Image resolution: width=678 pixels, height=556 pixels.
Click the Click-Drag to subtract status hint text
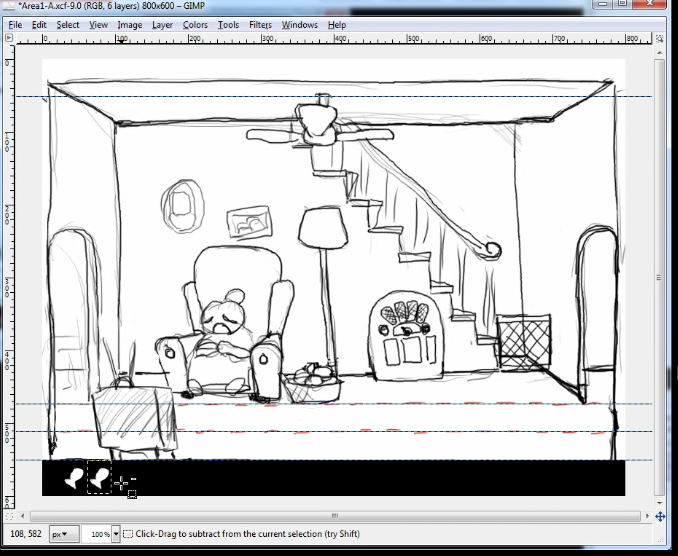coord(247,534)
